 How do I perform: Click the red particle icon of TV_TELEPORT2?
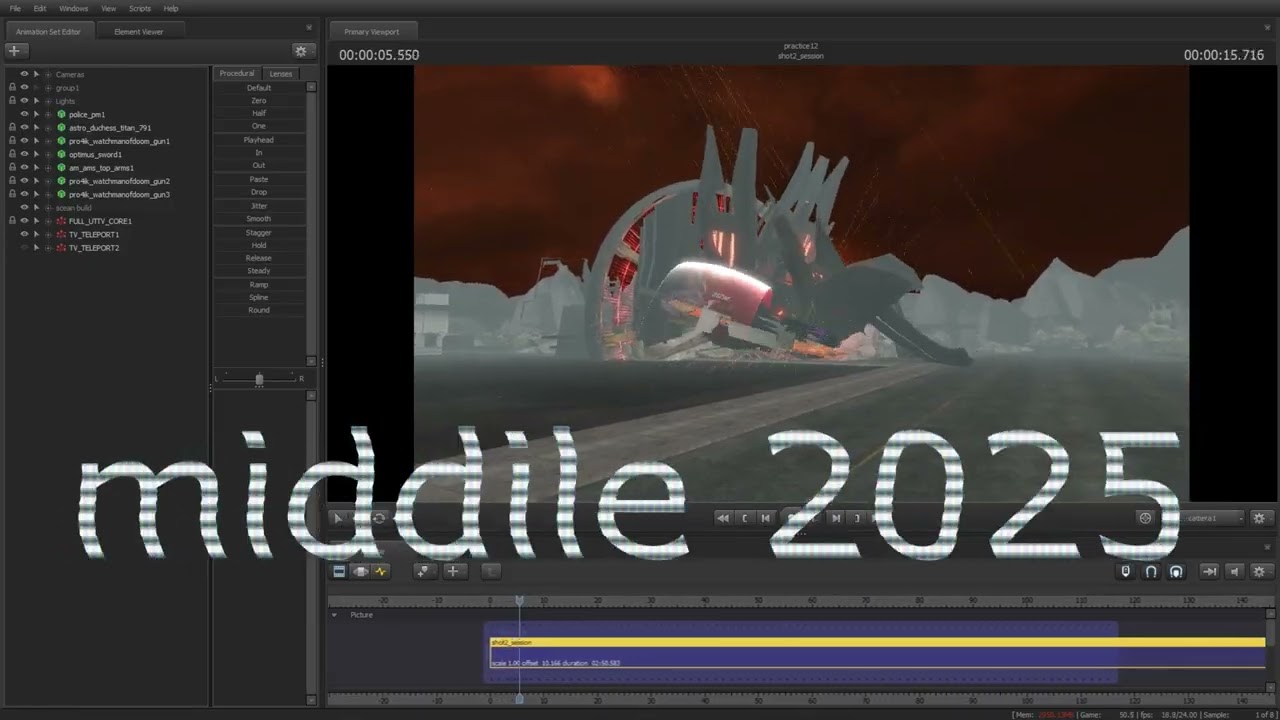(61, 247)
